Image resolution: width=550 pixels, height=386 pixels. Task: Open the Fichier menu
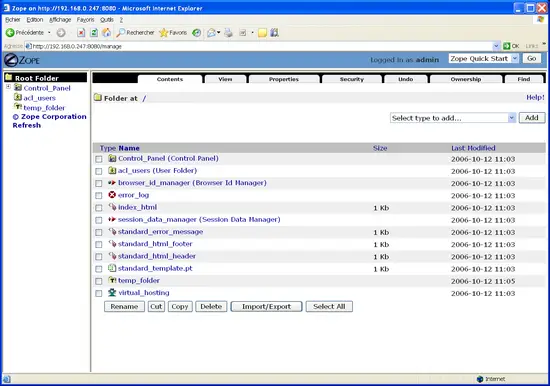click(13, 20)
